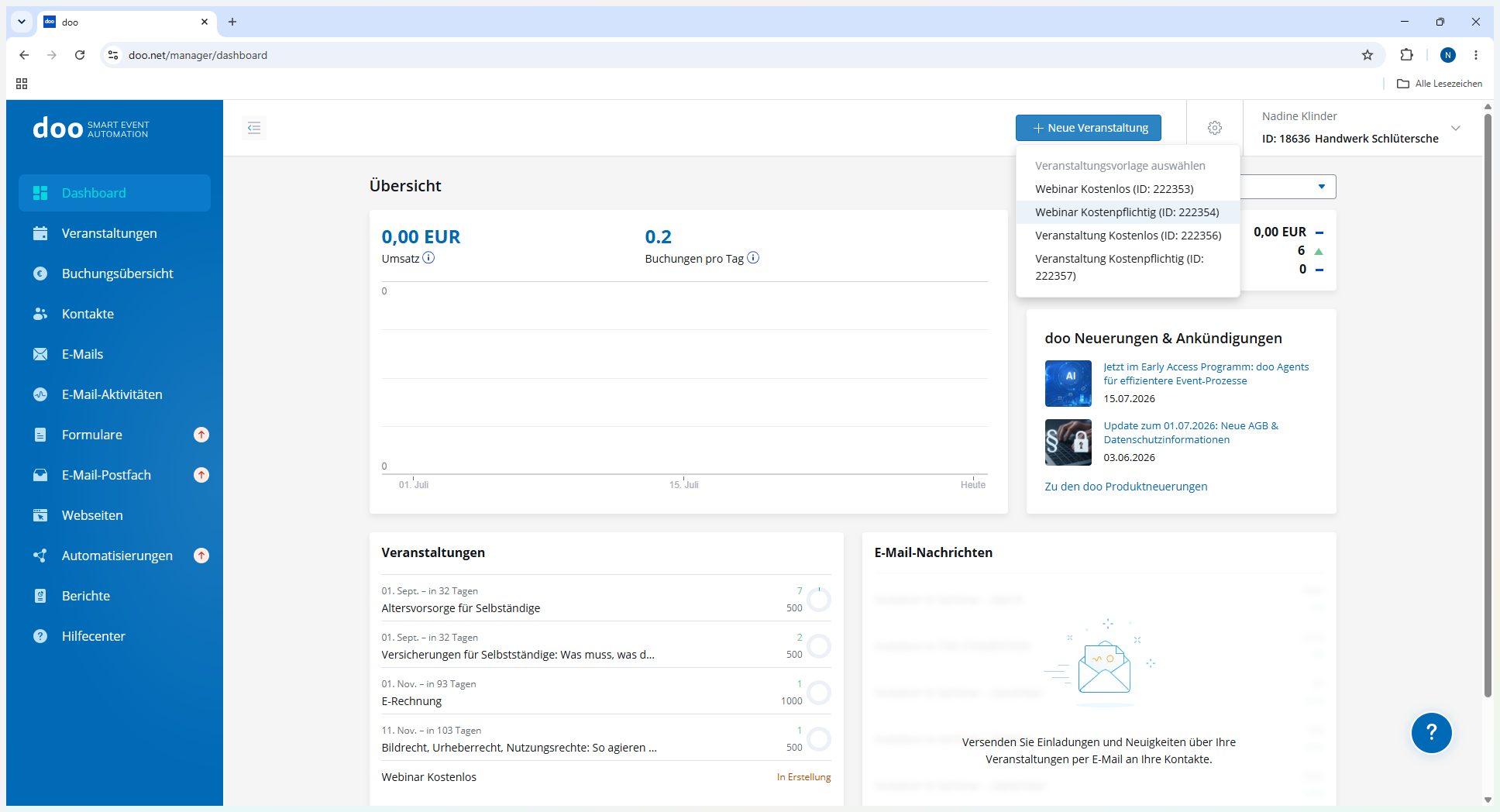
Task: Follow Zu den doo Produktneuerungen link
Action: click(1126, 487)
